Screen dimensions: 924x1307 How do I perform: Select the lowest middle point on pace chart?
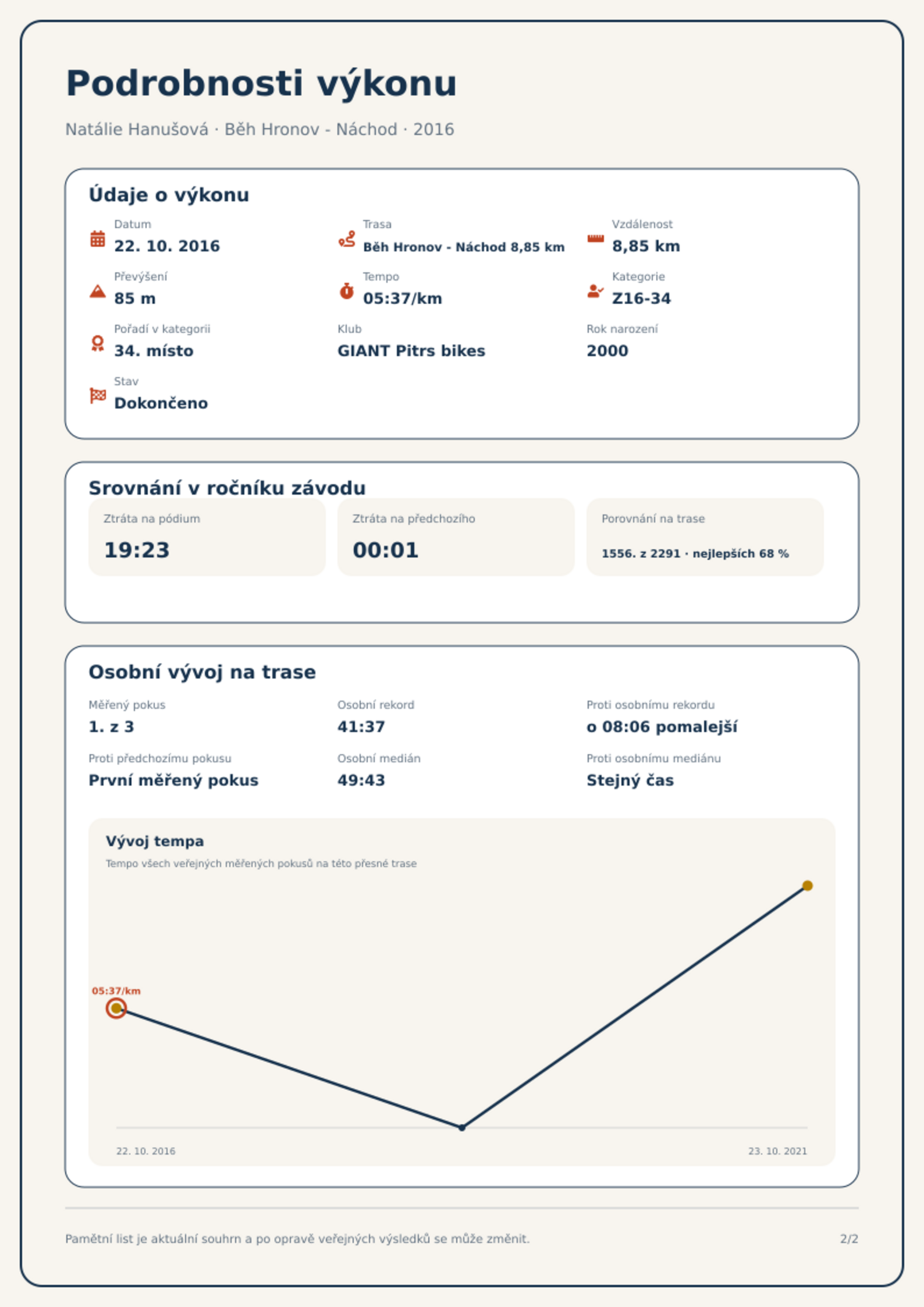tap(462, 1127)
